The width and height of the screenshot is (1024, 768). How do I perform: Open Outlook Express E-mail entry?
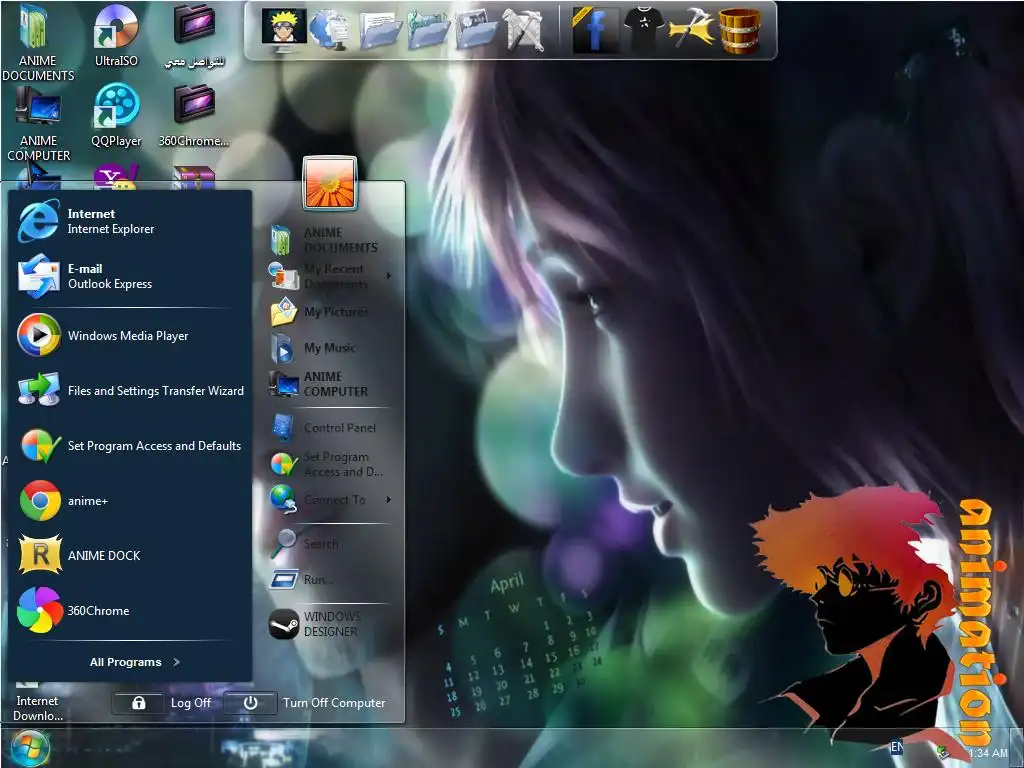coord(129,276)
